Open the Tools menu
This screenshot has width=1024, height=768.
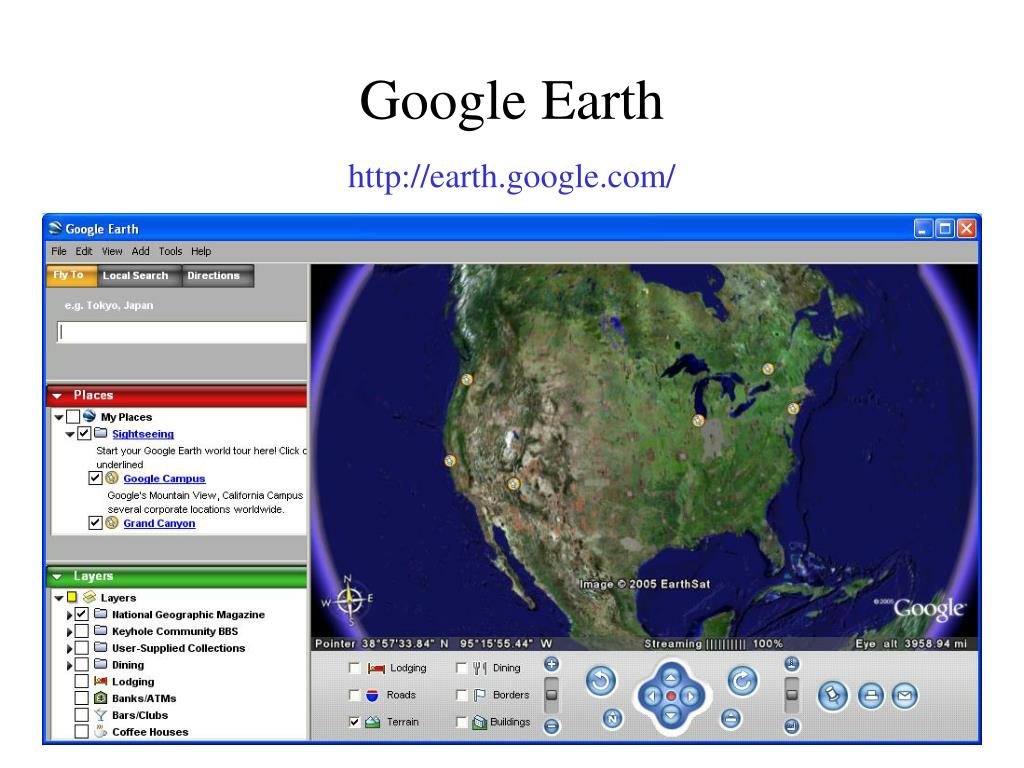(x=170, y=251)
